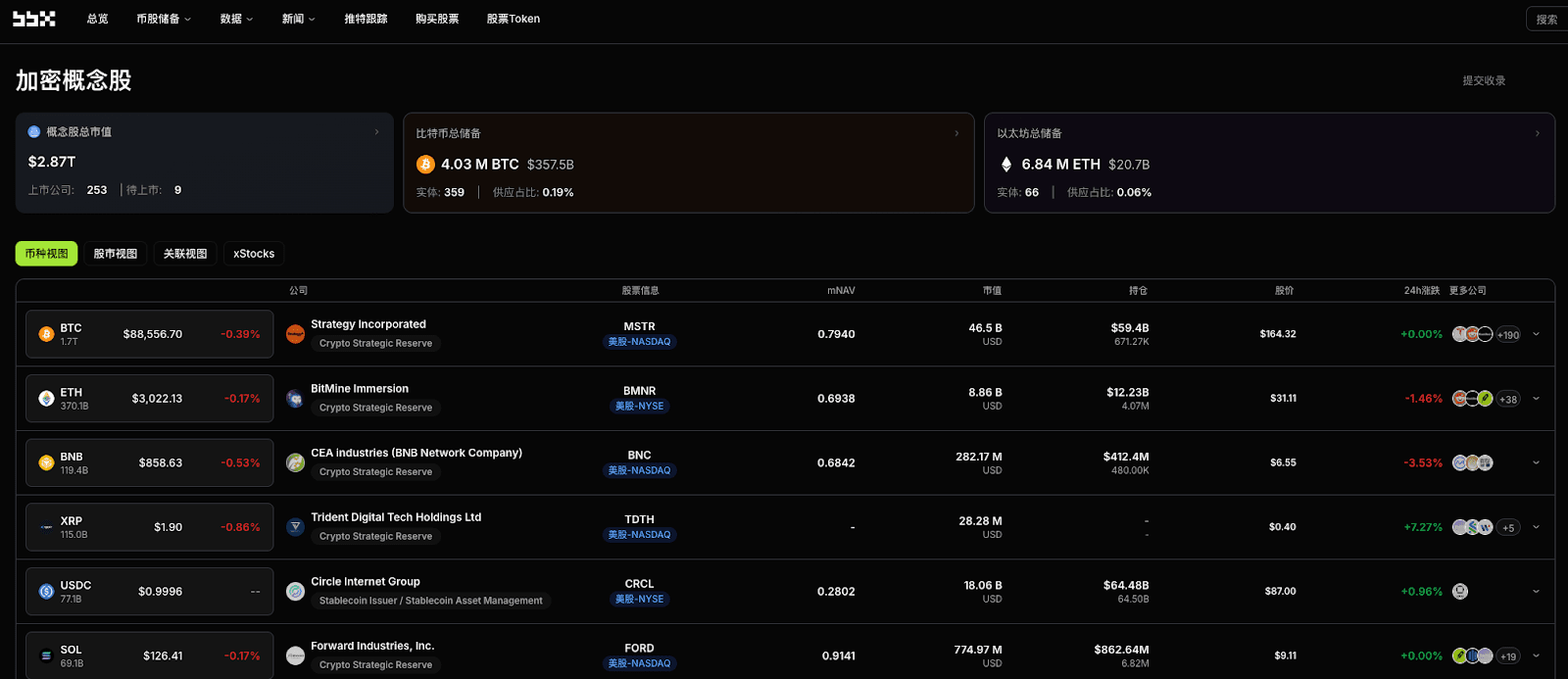
Task: Click the BNB coin icon in the third row
Action: [46, 462]
